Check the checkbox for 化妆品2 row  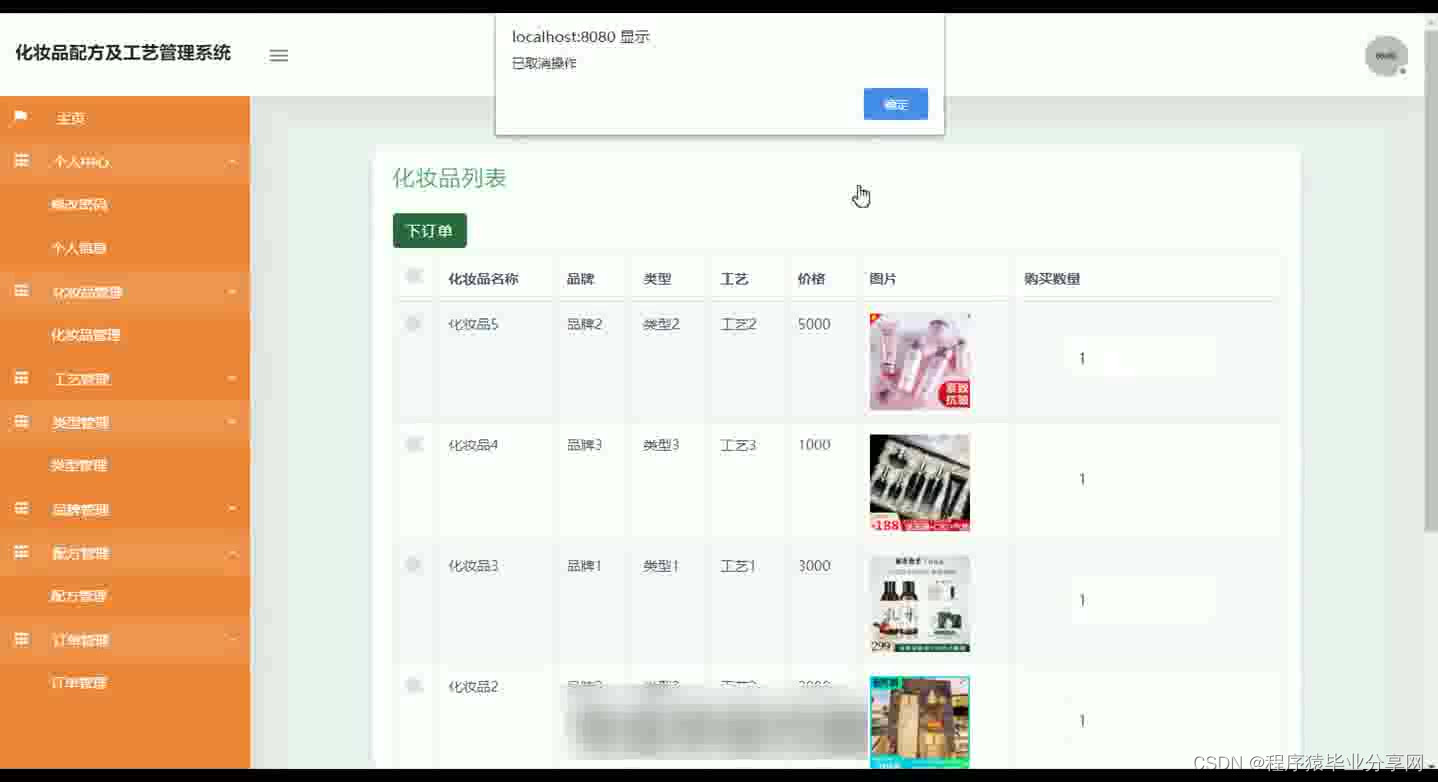point(413,686)
